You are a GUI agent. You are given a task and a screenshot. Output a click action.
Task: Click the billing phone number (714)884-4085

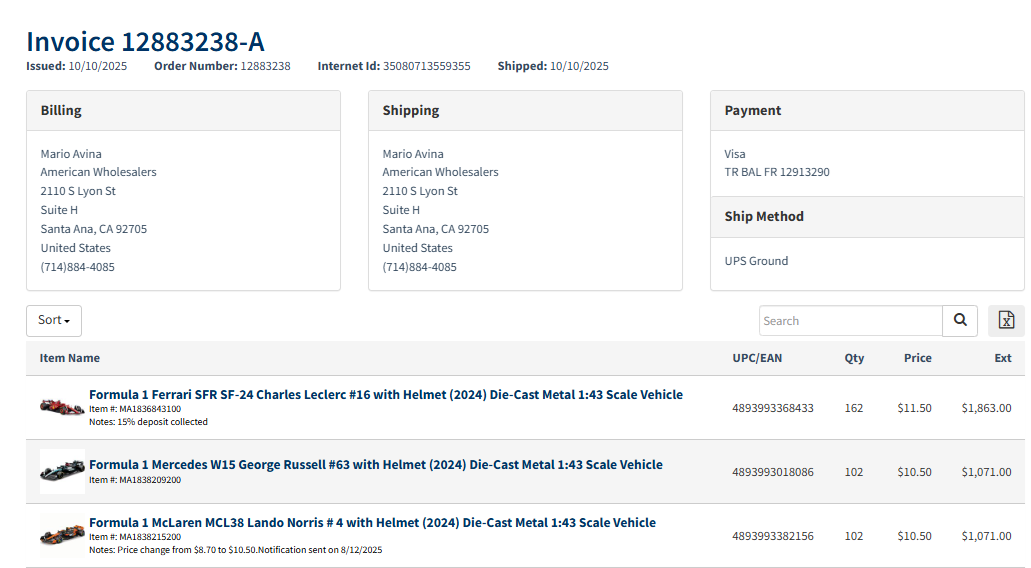pos(78,267)
